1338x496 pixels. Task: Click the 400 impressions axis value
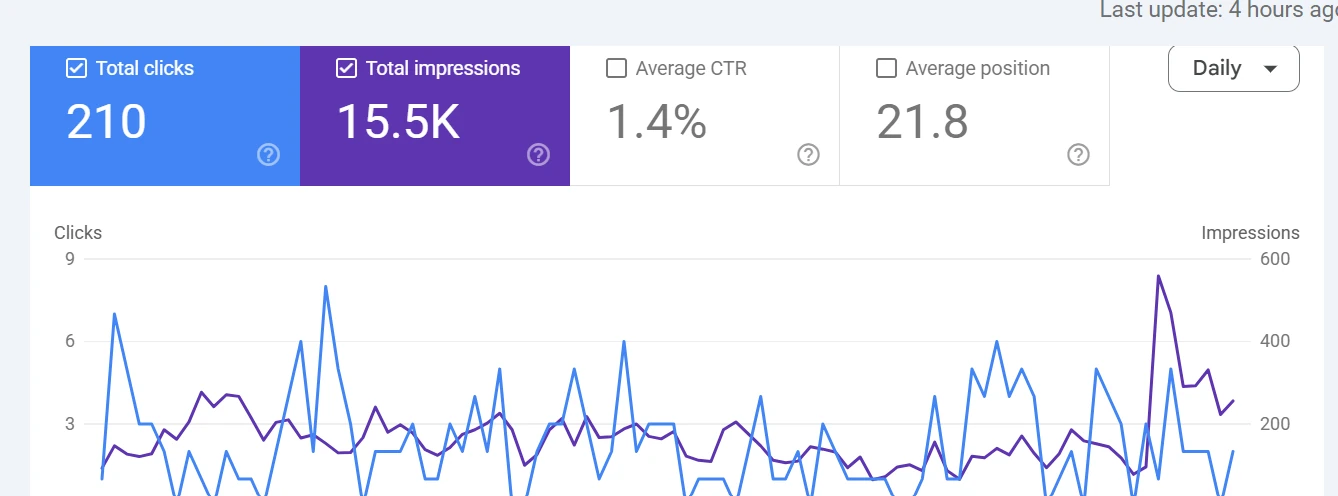tap(1275, 341)
